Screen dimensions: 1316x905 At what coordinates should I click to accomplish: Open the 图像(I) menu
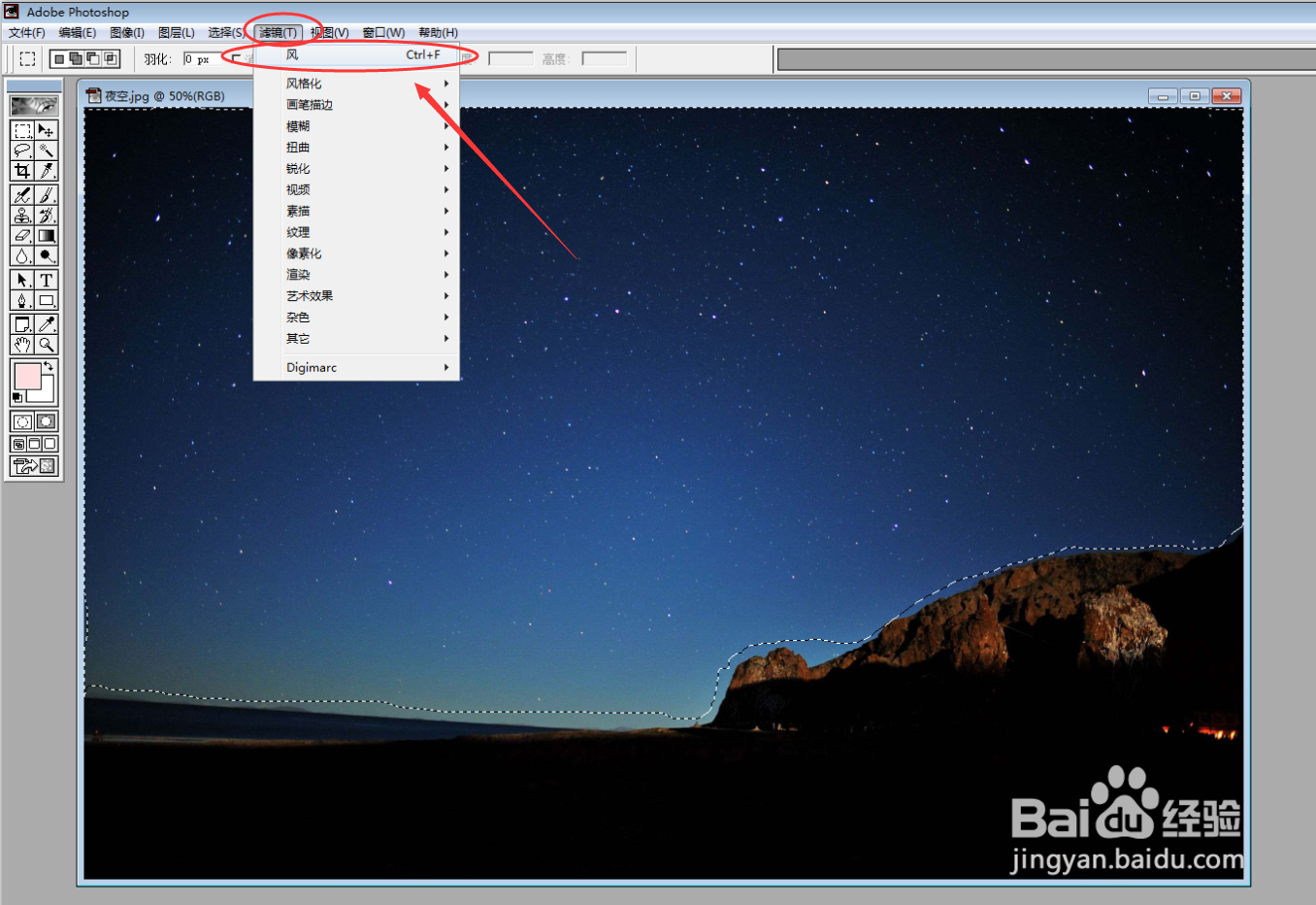tap(127, 33)
